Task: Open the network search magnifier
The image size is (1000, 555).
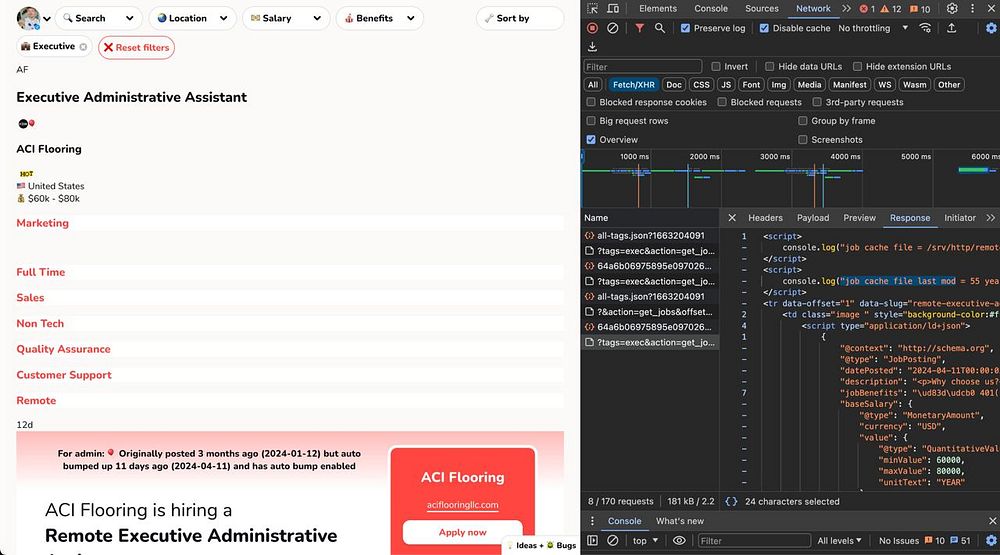Action: (x=659, y=28)
